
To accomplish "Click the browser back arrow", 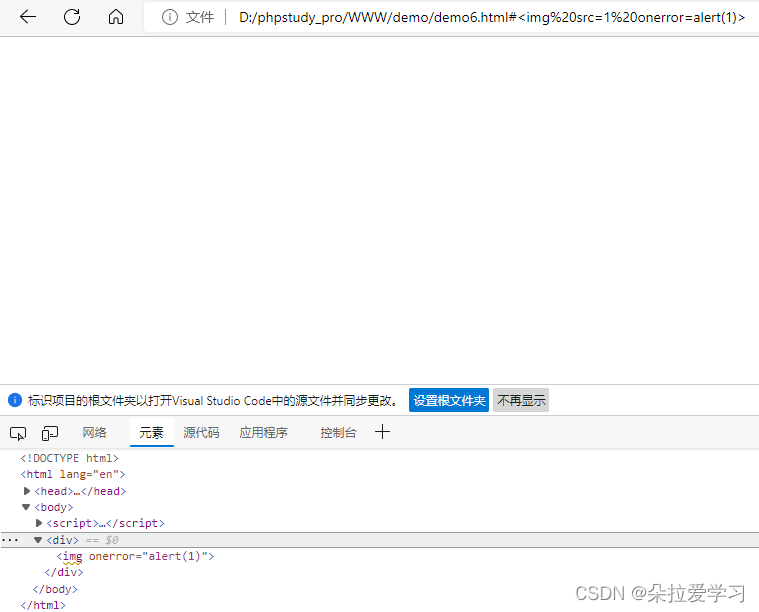I will (x=28, y=17).
